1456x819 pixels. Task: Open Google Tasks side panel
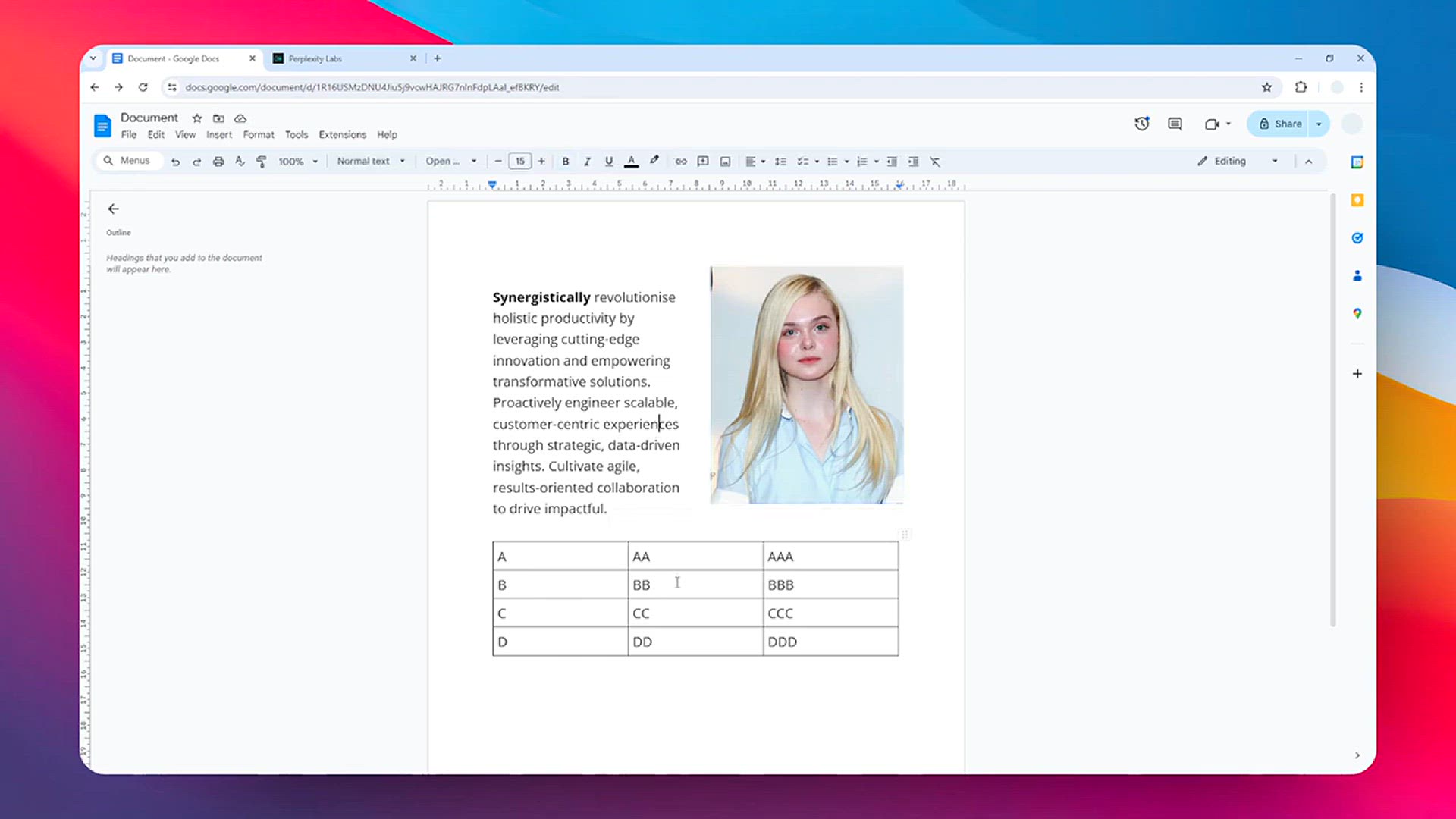[1357, 238]
